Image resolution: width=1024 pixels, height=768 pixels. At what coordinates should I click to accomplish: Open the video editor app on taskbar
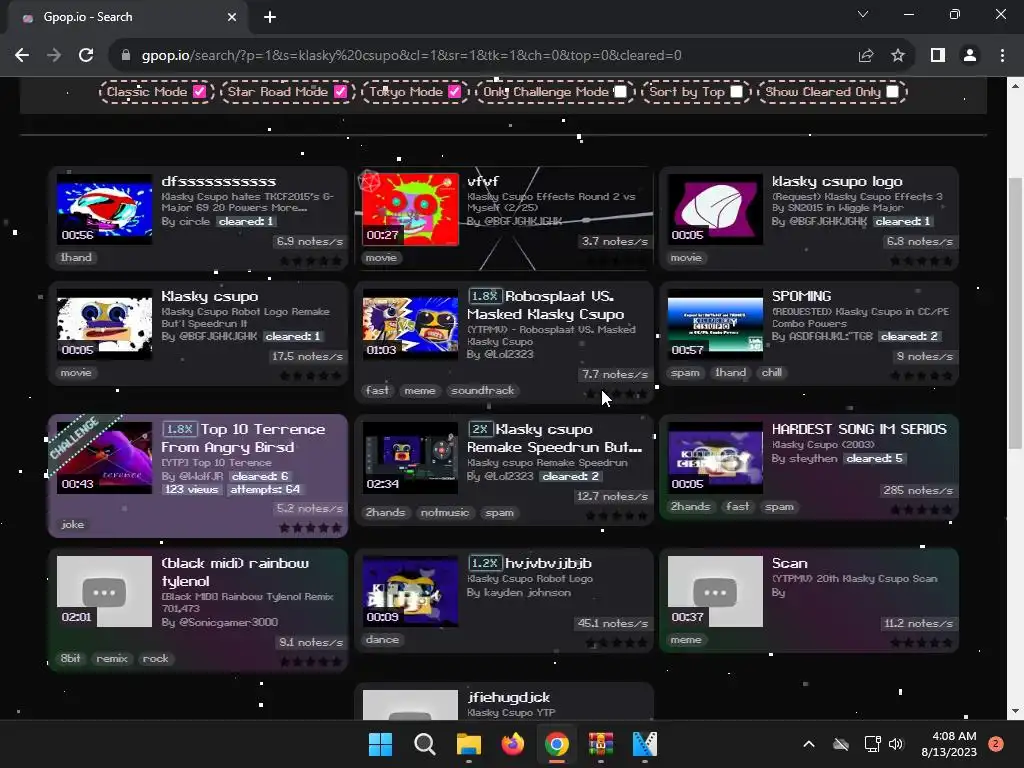(645, 744)
